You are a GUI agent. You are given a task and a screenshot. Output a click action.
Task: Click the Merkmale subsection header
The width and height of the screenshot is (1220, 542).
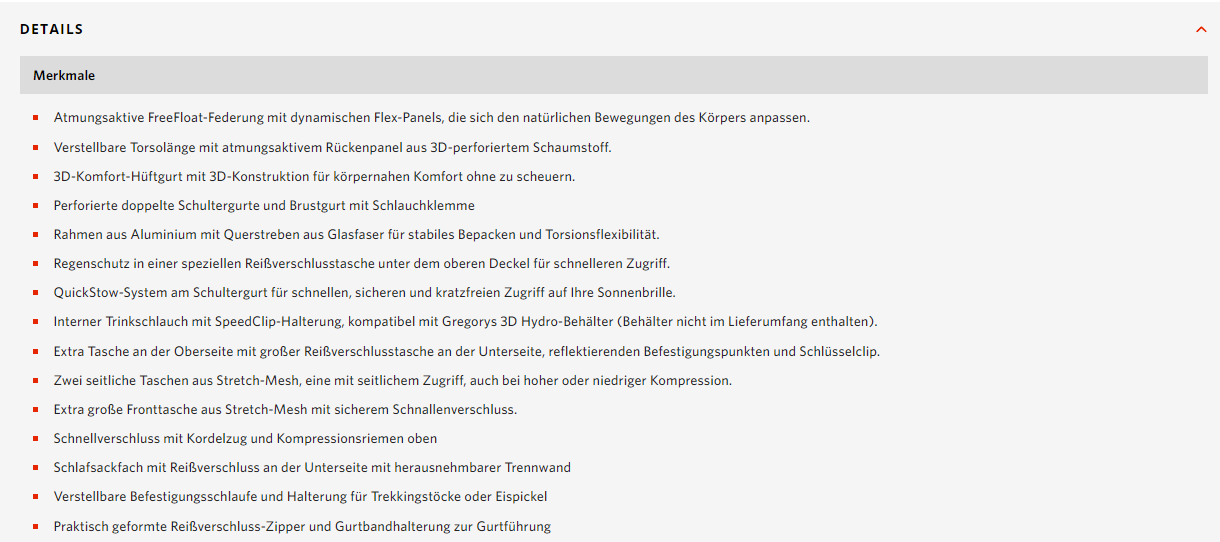(64, 75)
